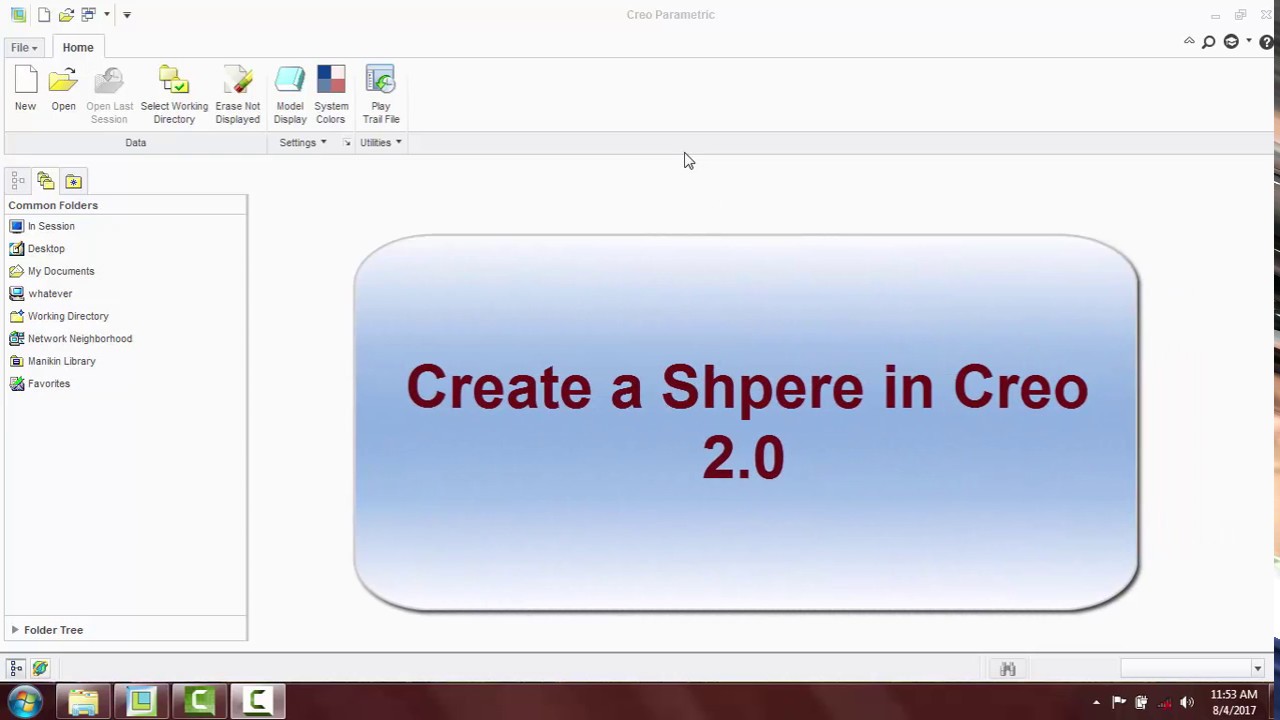The height and width of the screenshot is (720, 1280).
Task: Click Open in the quick access toolbar
Action: pyautogui.click(x=66, y=14)
